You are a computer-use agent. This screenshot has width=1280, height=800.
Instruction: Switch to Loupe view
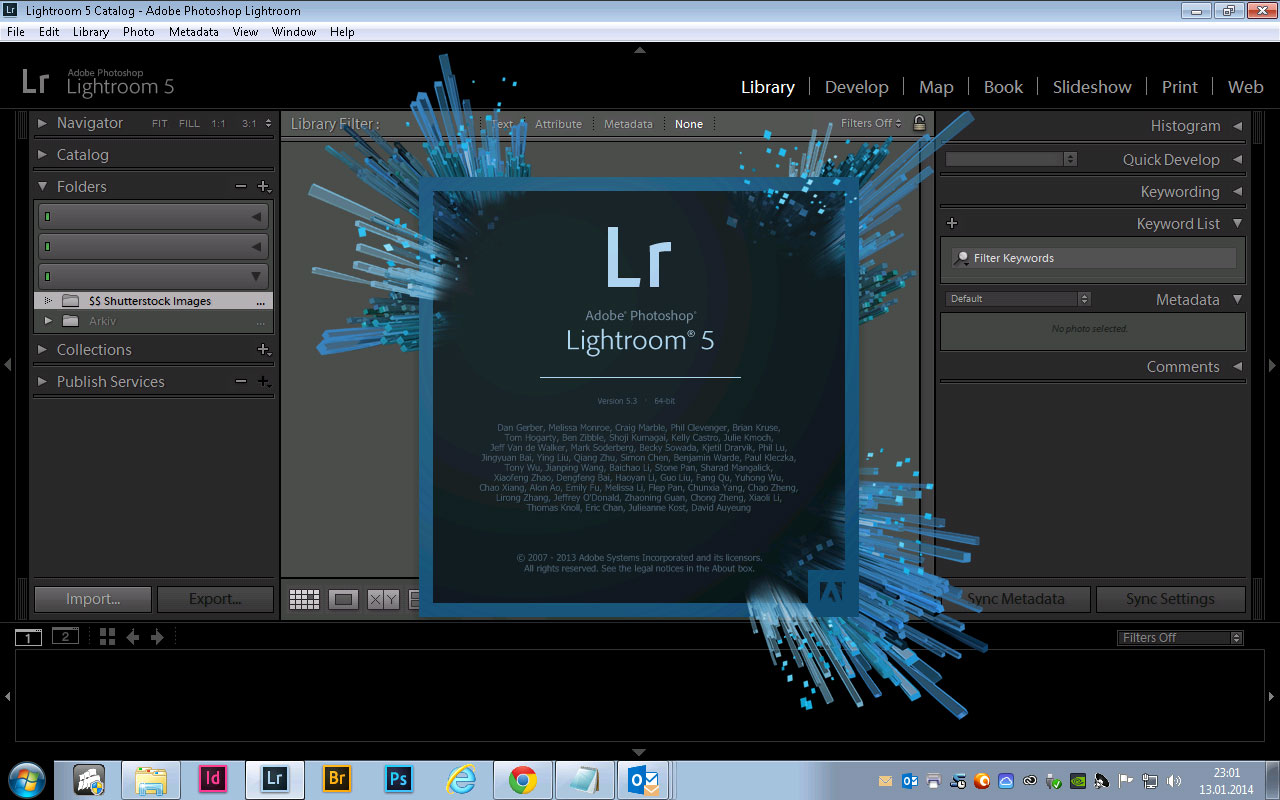click(343, 599)
